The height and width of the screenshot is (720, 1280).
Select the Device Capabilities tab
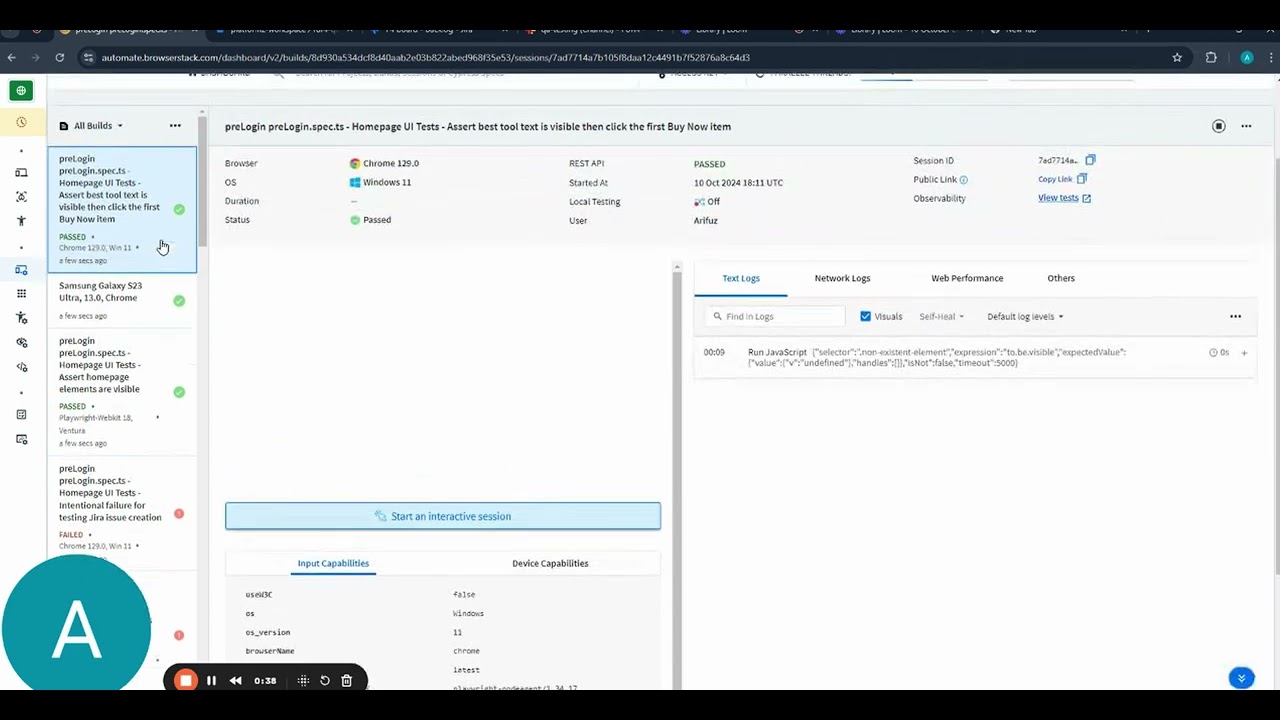pos(550,563)
